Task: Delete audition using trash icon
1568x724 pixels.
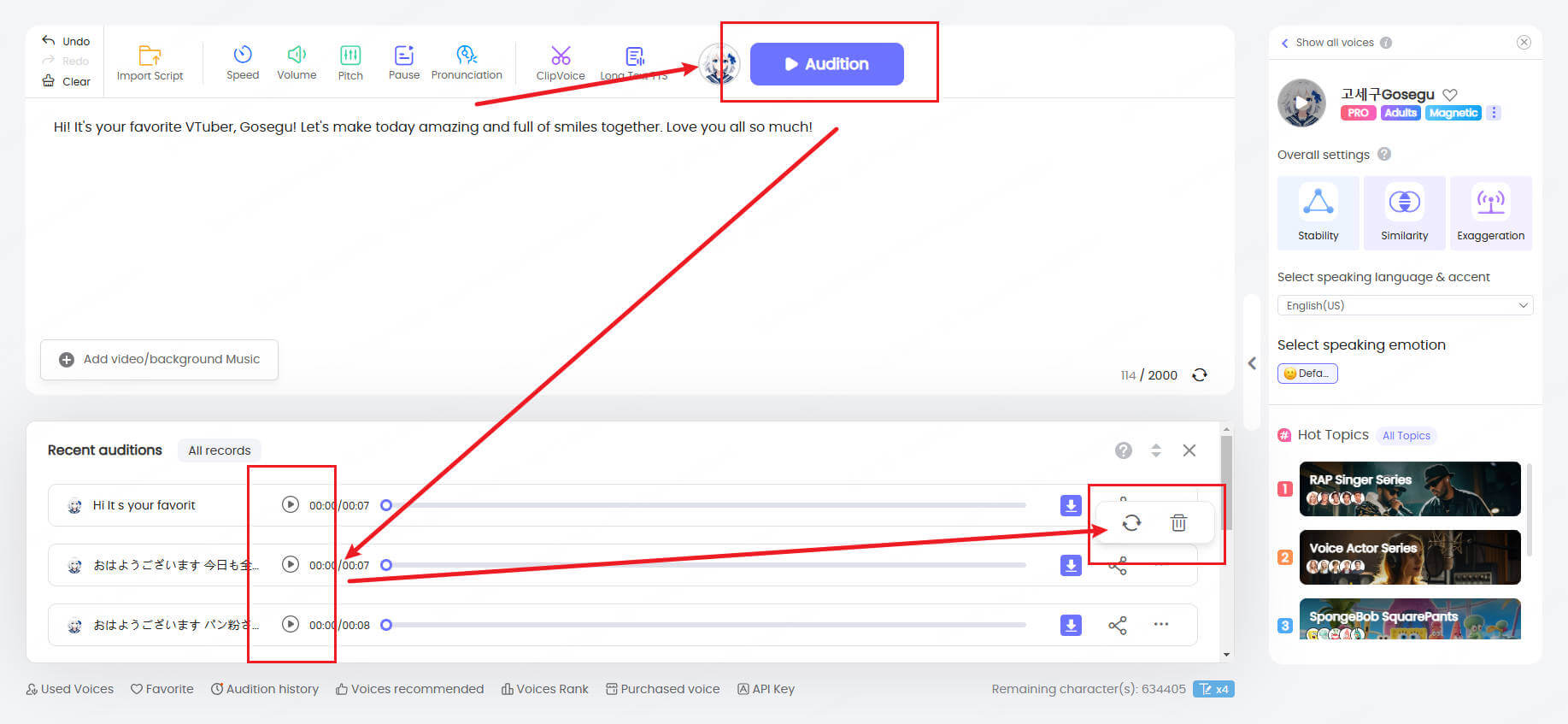Action: tap(1178, 522)
